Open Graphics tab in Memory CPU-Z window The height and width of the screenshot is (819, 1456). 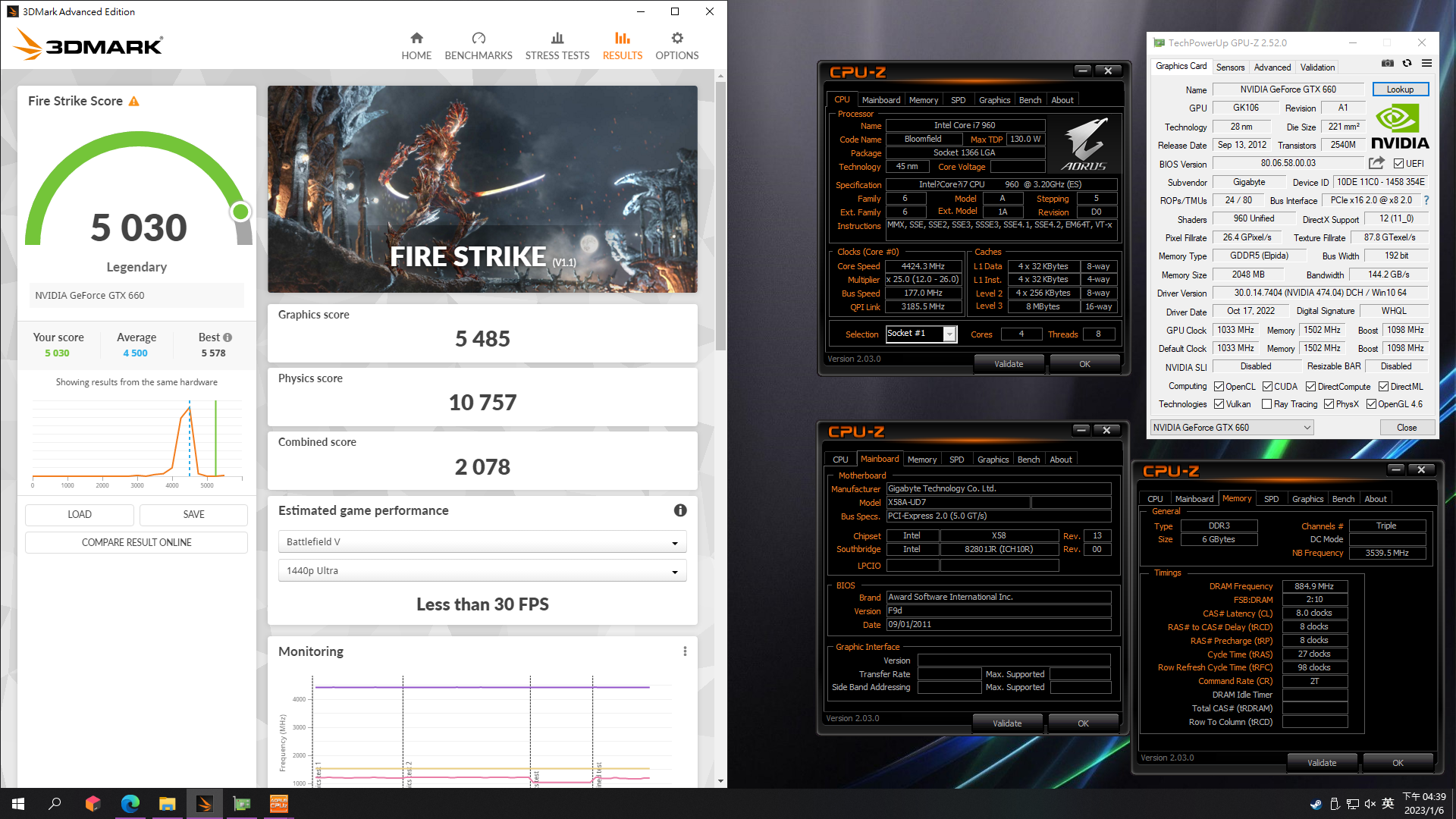click(x=1307, y=499)
